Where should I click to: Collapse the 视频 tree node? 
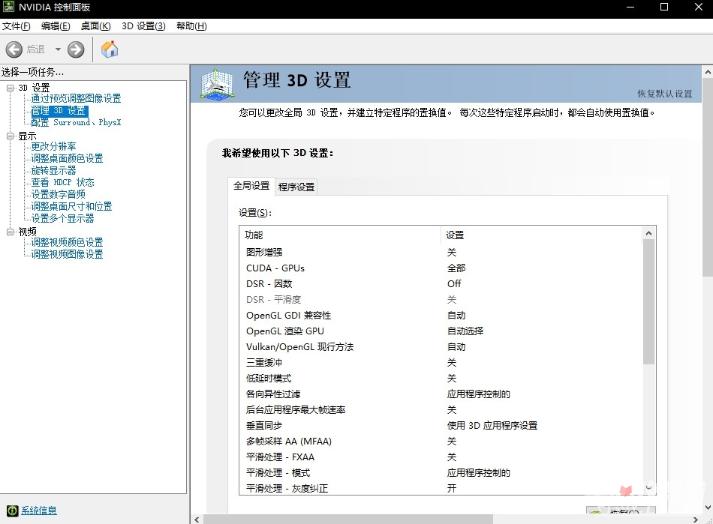9,231
